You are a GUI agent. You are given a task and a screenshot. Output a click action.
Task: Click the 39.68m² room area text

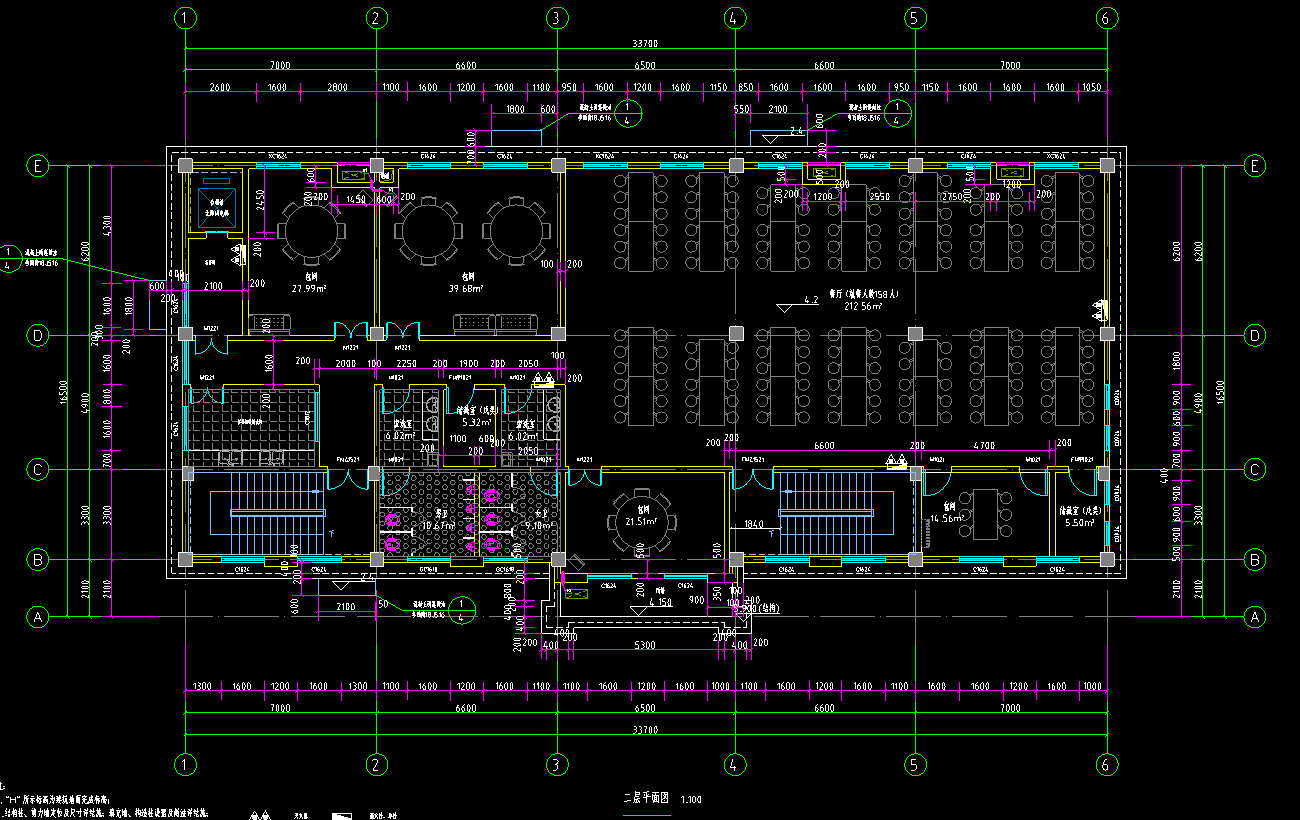466,289
